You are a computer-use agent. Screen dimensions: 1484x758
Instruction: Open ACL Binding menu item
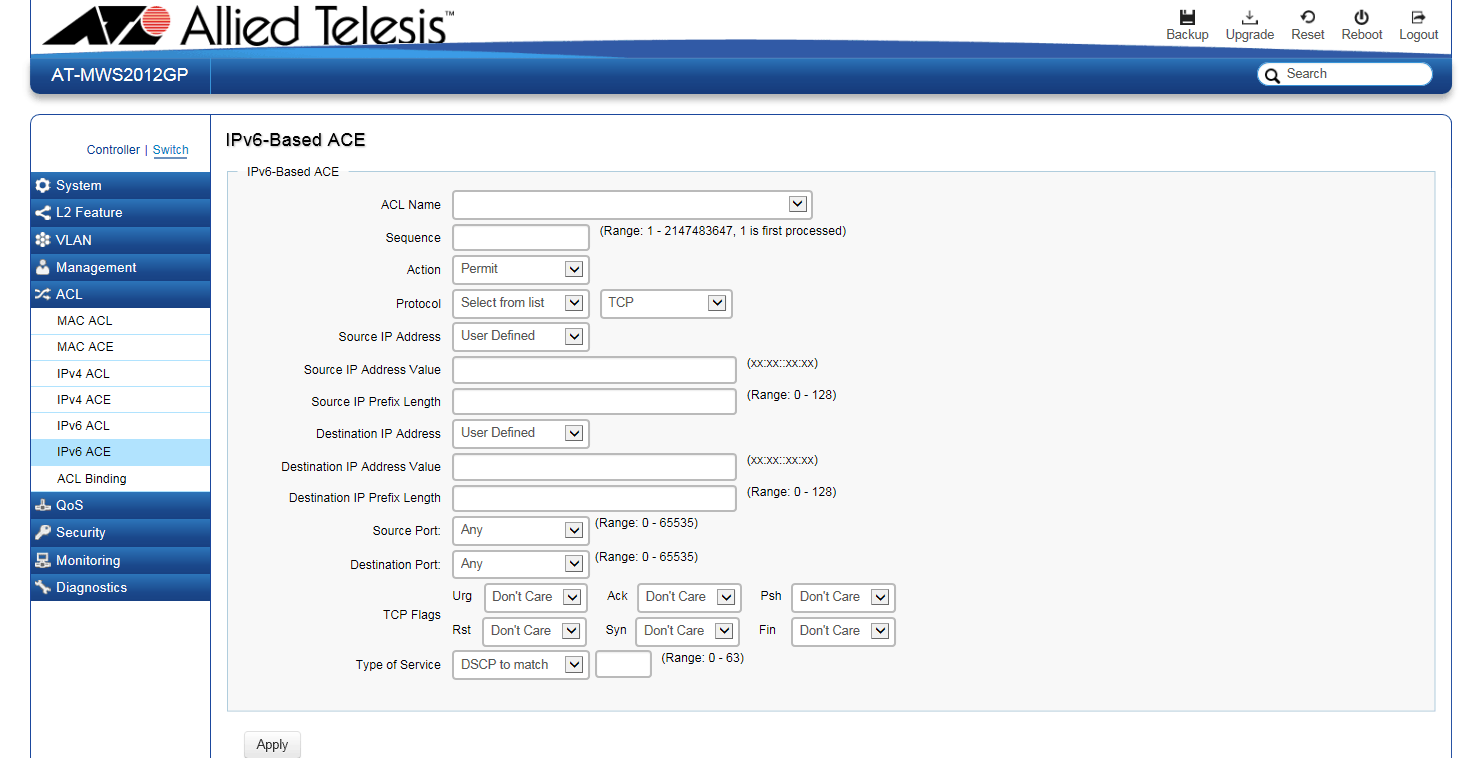[x=92, y=479]
